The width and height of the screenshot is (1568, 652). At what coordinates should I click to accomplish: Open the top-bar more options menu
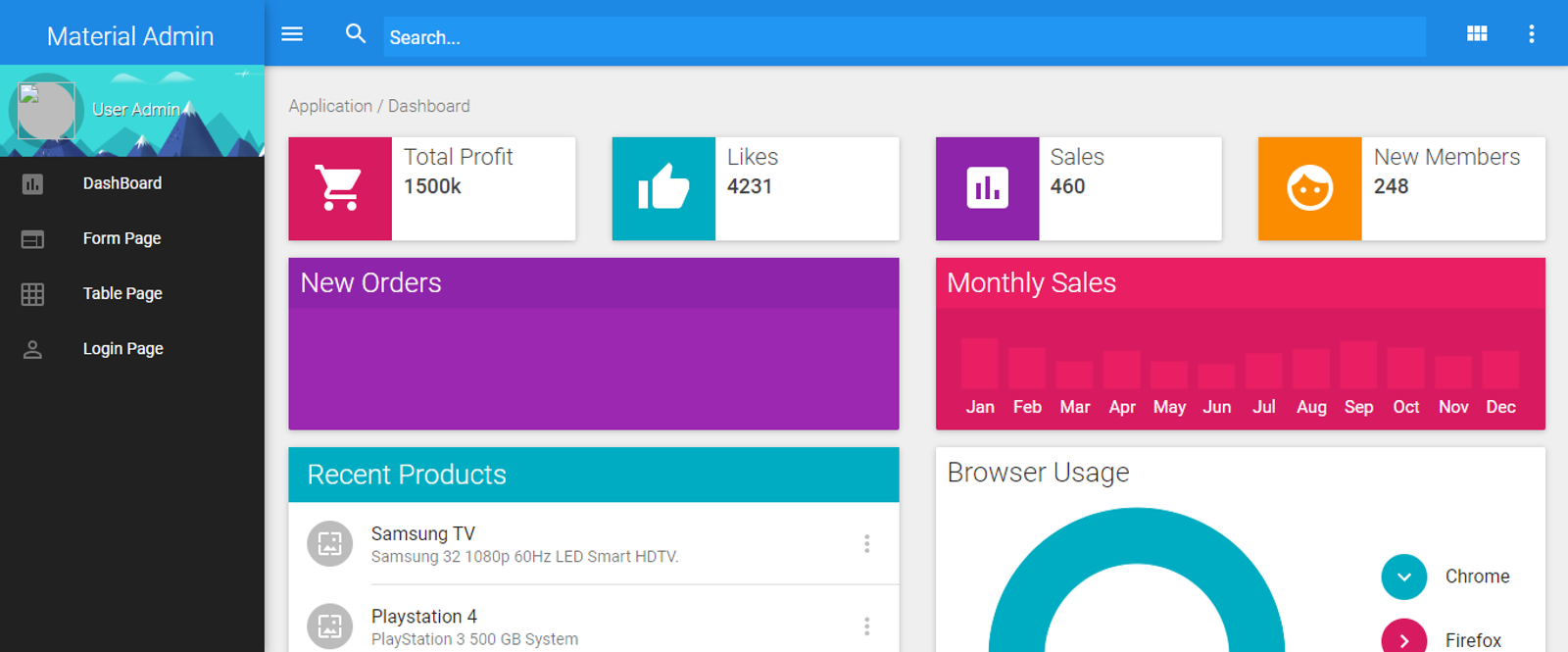(1531, 34)
